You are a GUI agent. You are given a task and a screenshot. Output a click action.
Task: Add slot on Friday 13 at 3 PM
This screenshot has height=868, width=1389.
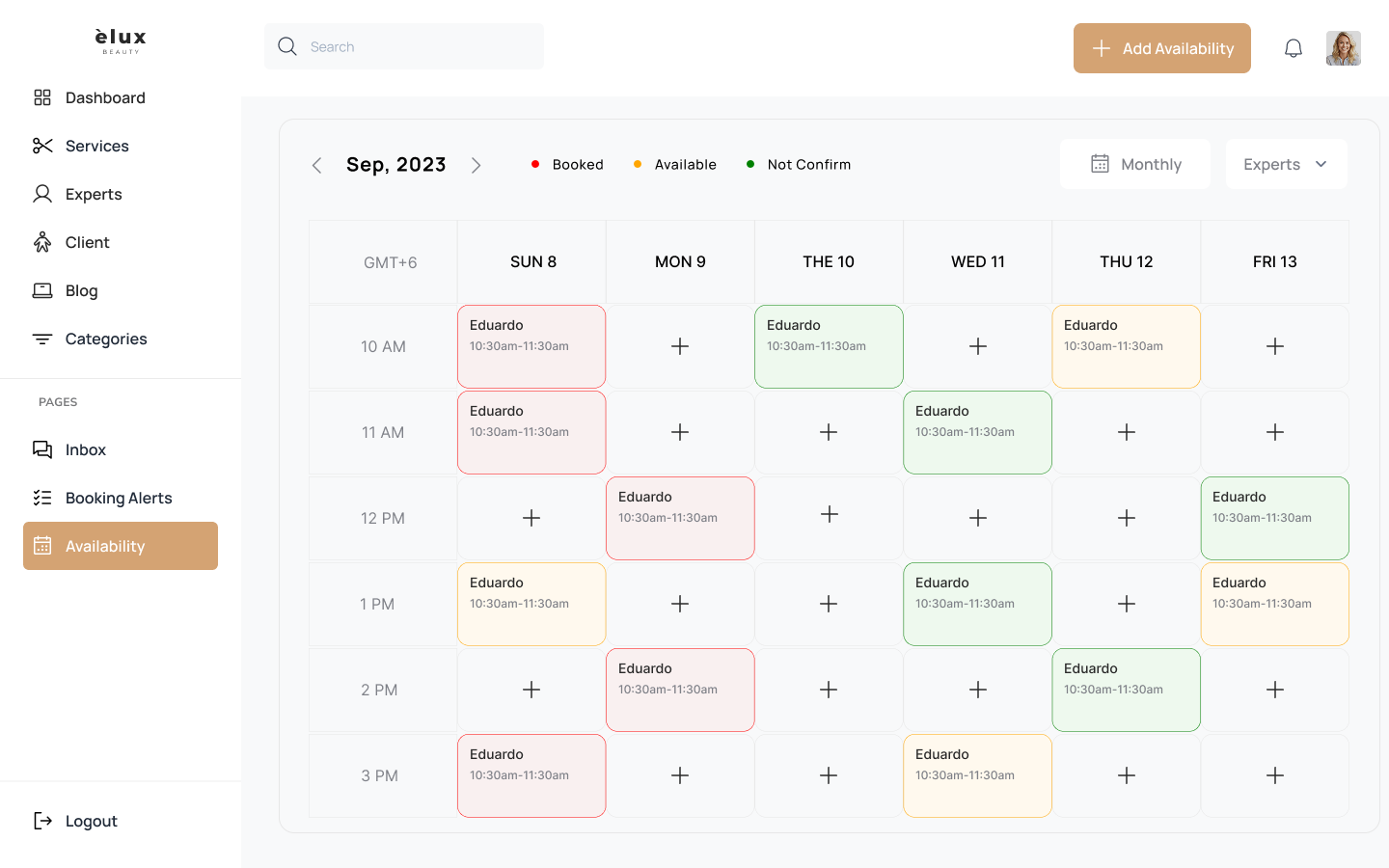point(1275,775)
